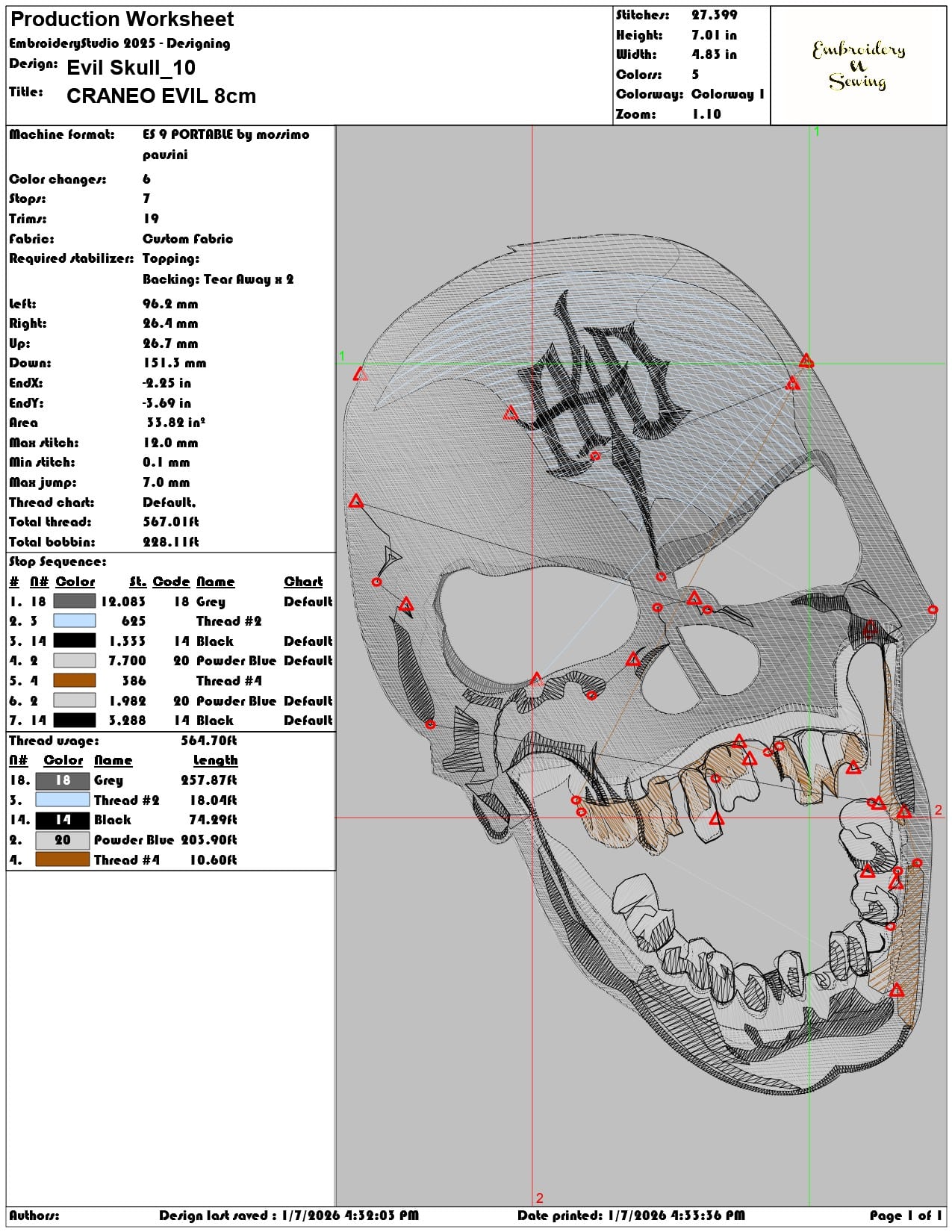952x1232 pixels.
Task: Click the stitch count '12.083' in row 1
Action: [x=123, y=601]
